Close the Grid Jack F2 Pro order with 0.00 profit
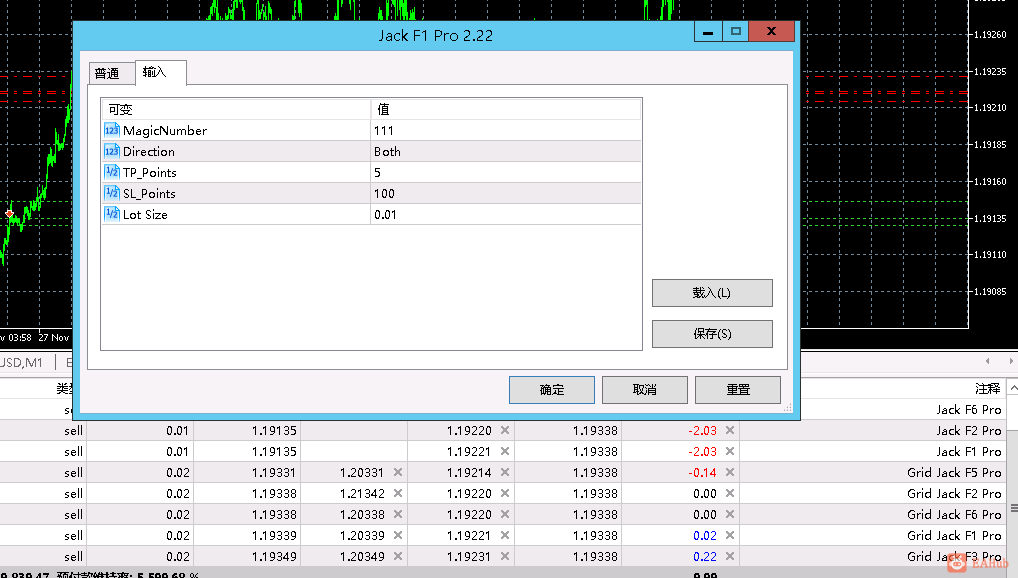1018x578 pixels. pos(730,493)
